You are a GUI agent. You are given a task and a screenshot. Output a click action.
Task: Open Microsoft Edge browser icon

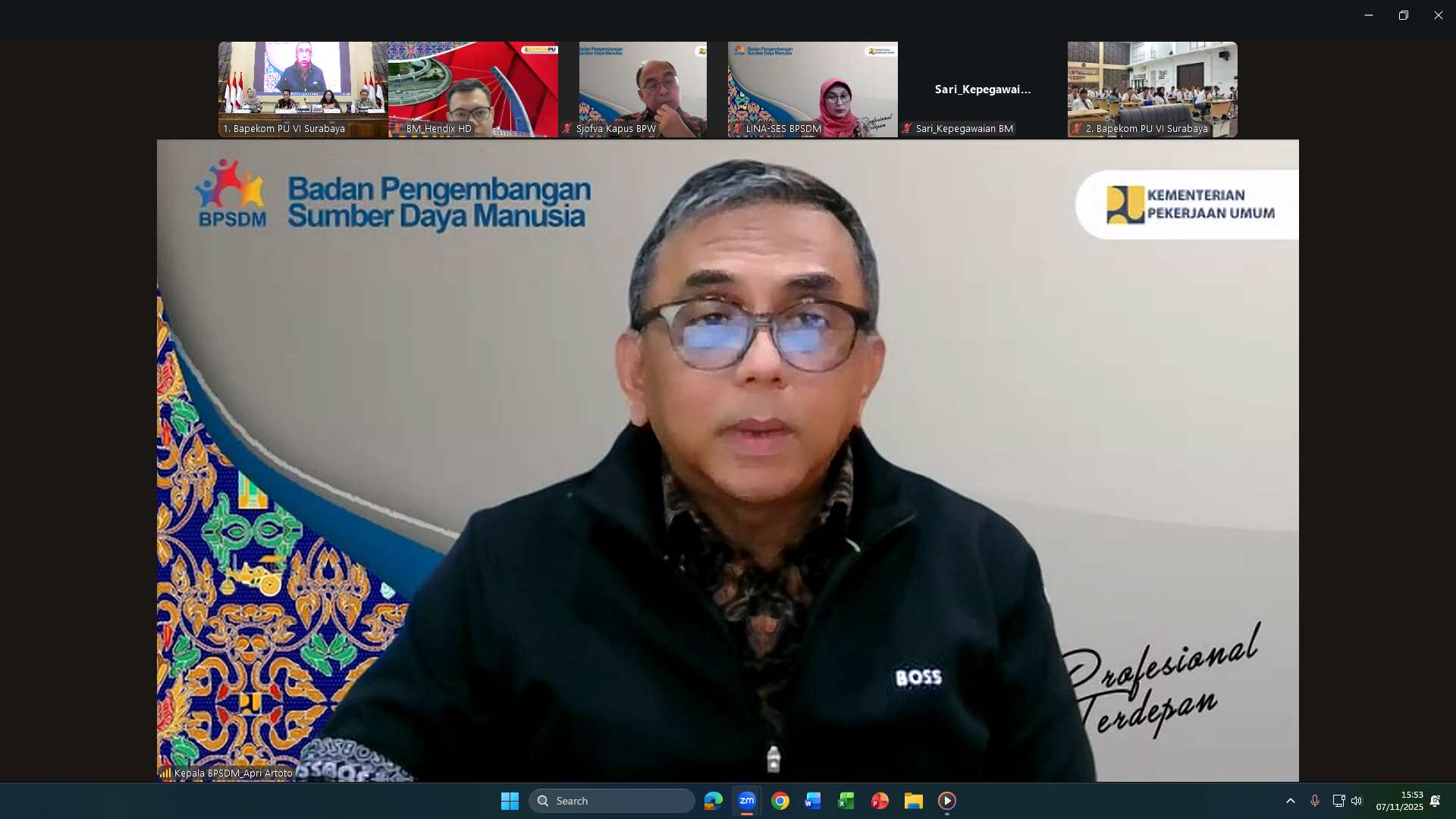[714, 801]
